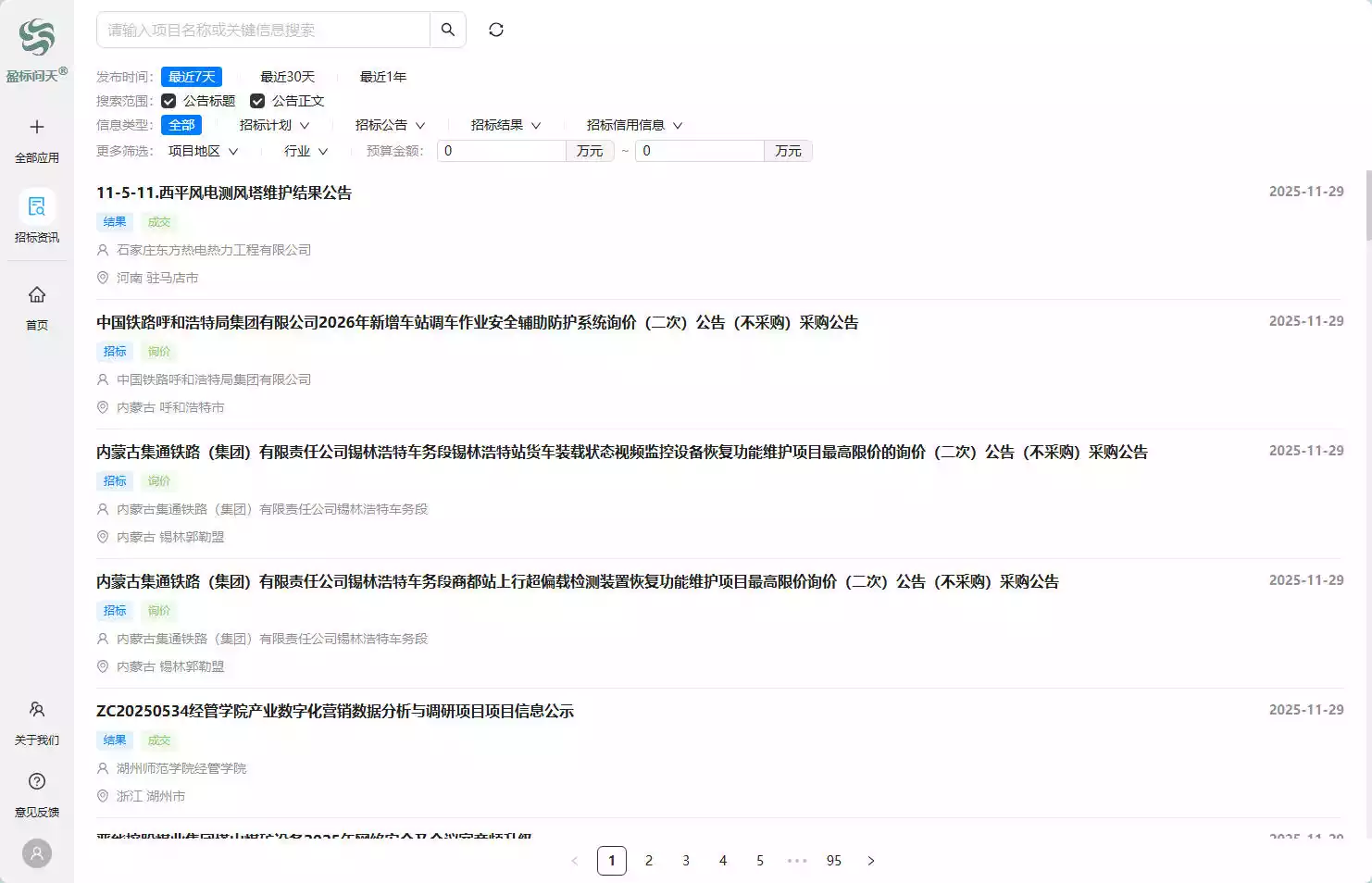The width and height of the screenshot is (1372, 883).
Task: Click the user avatar icon
Action: point(37,853)
